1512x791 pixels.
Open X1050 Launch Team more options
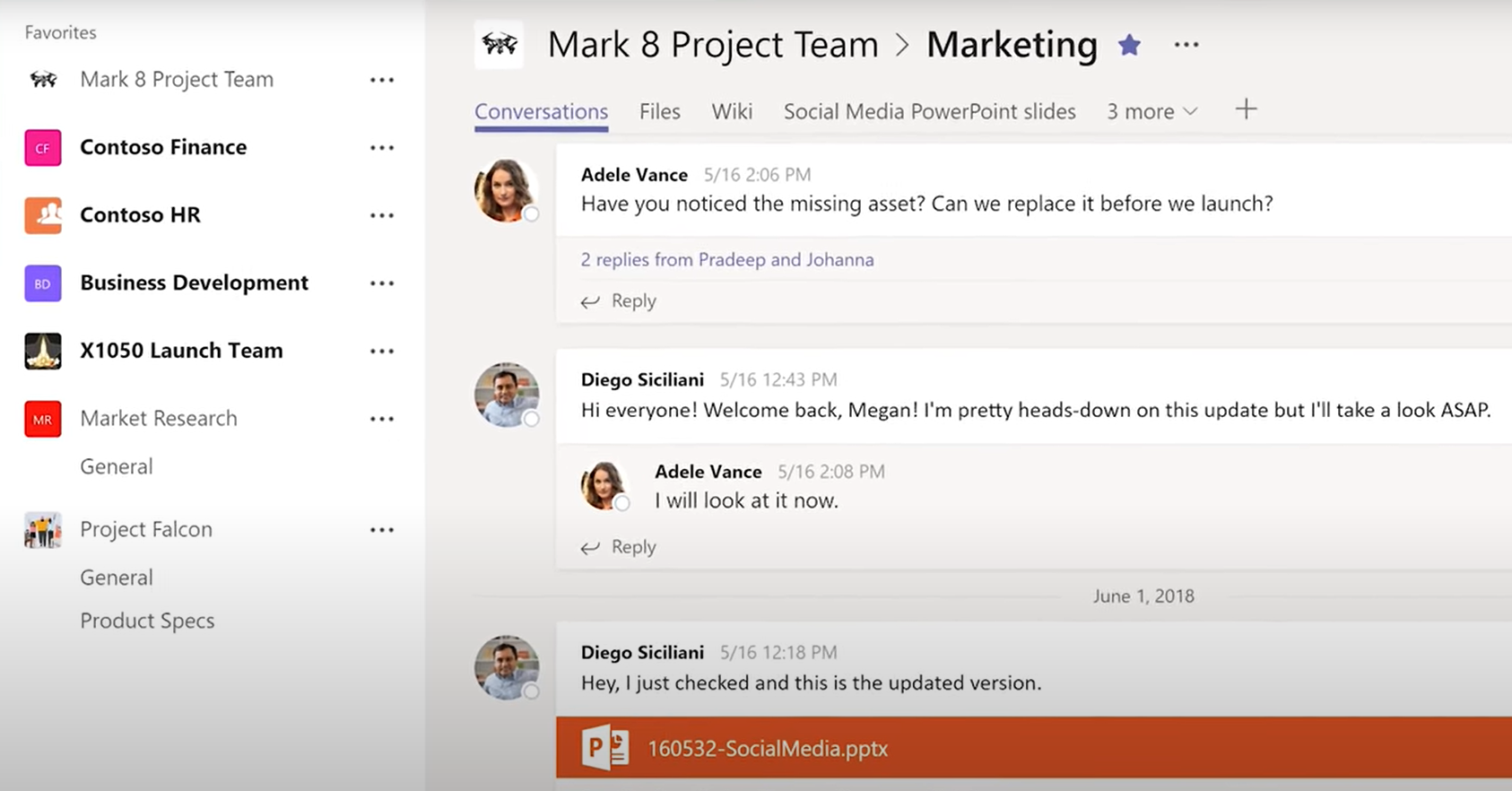point(382,352)
